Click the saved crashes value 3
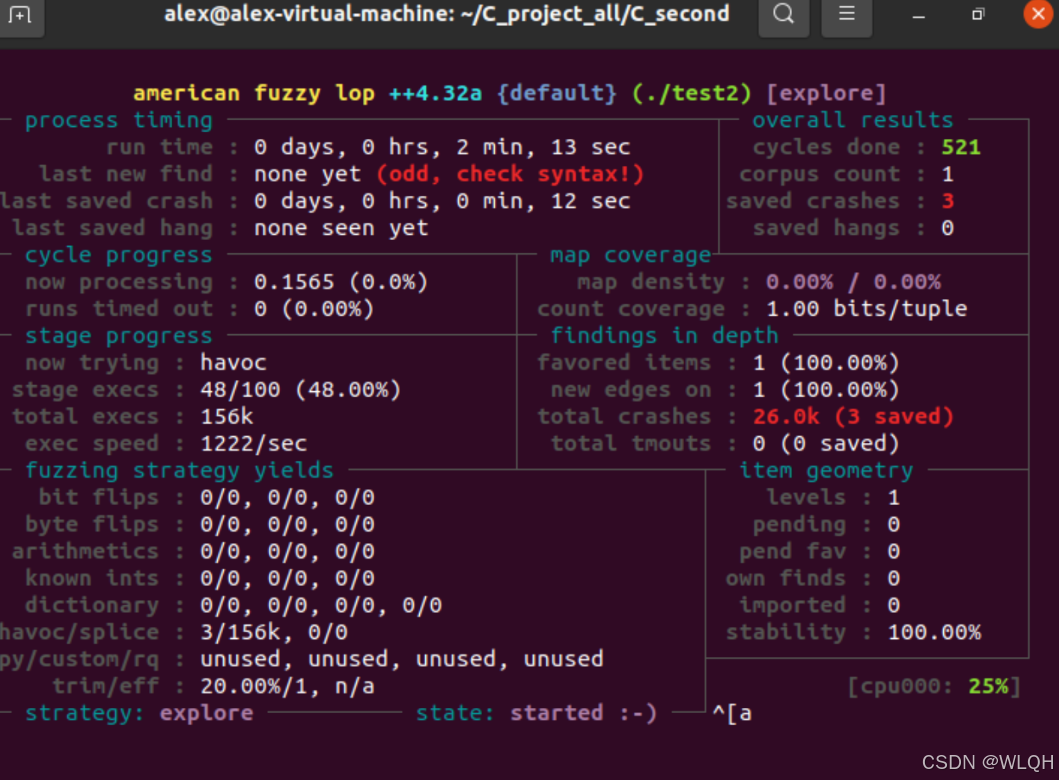 click(948, 201)
